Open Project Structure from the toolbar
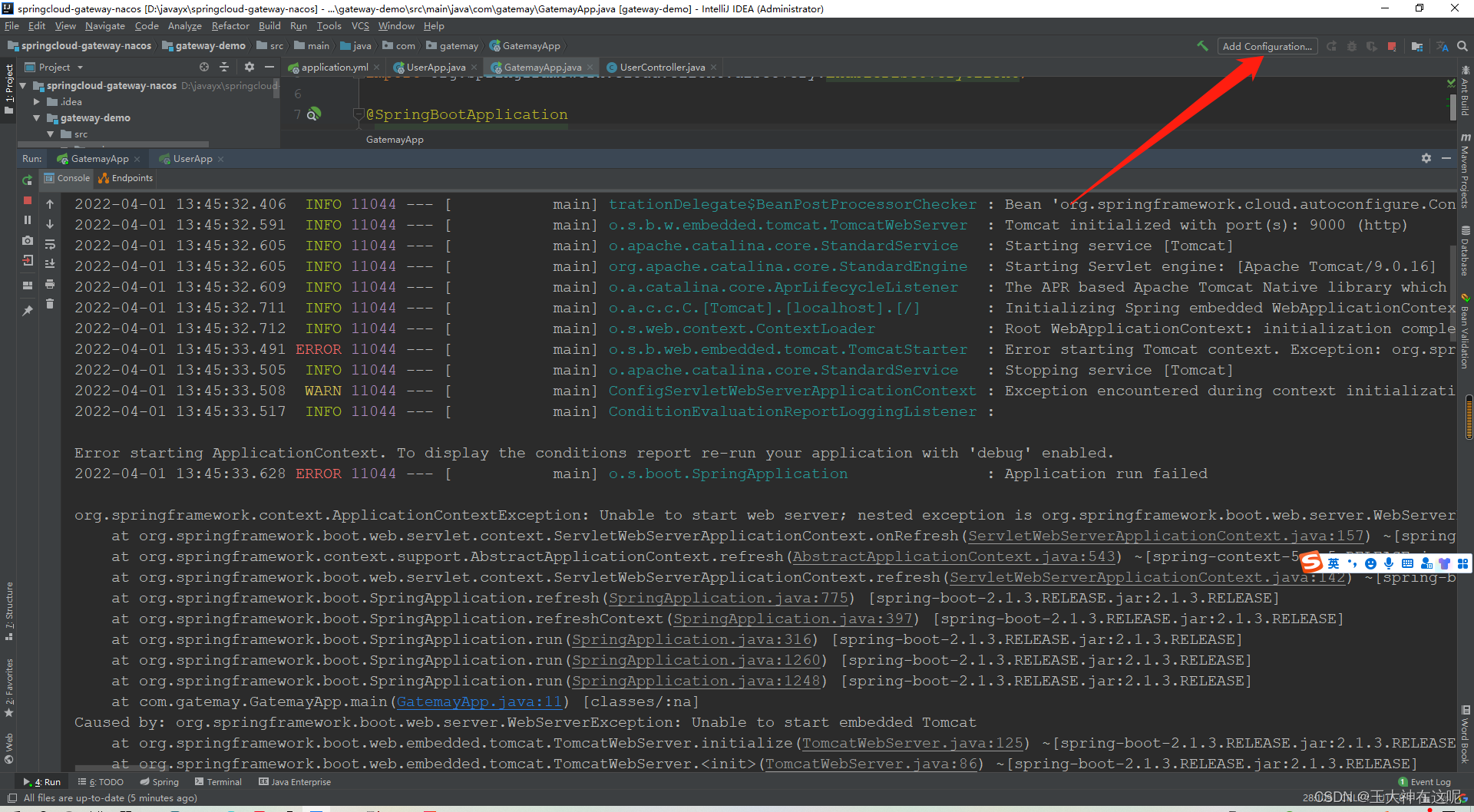 (x=1417, y=47)
